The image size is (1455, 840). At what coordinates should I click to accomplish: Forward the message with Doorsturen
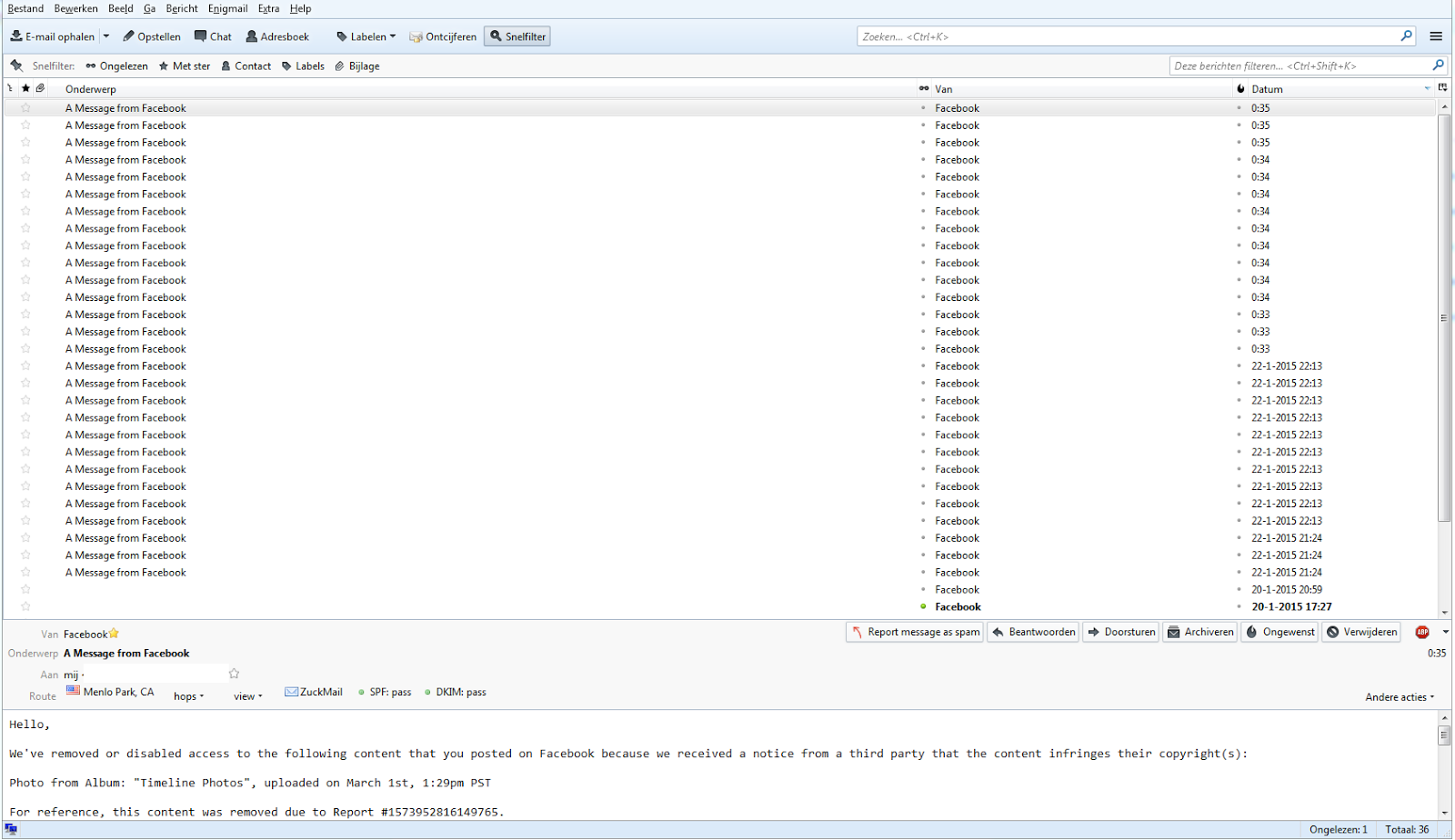1121,632
